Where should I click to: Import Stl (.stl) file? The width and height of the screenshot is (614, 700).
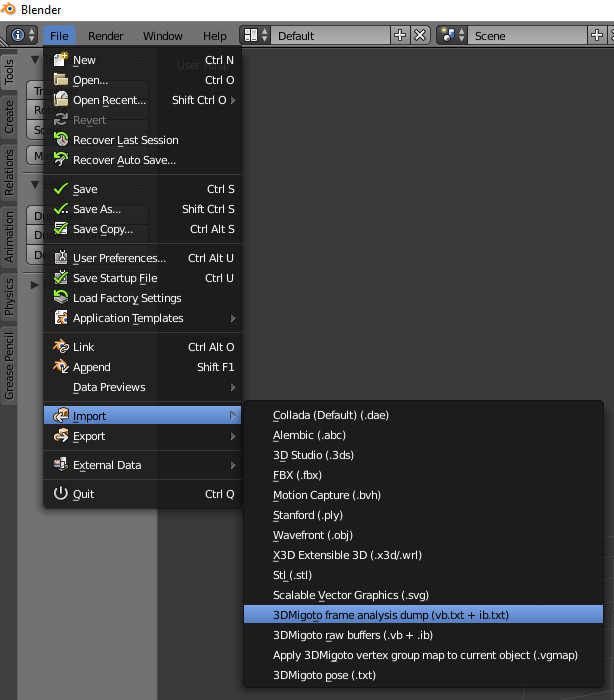point(423,575)
